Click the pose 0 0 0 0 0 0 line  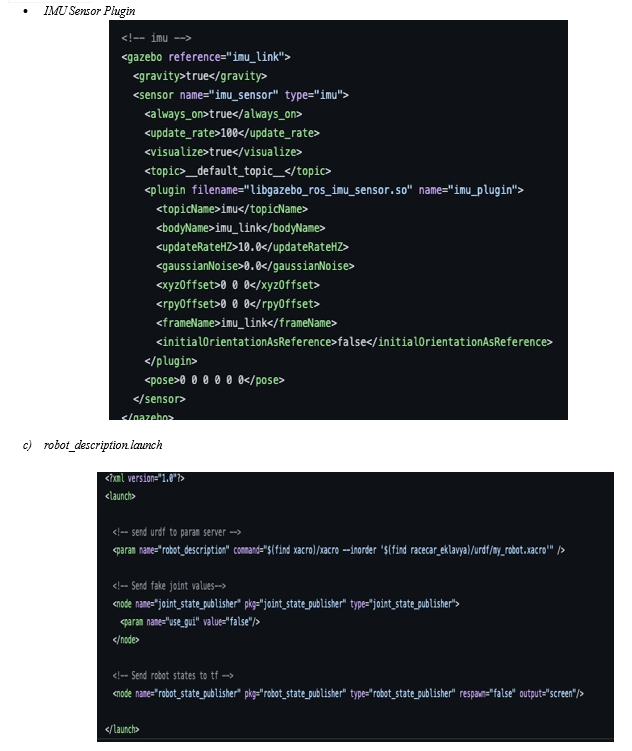214,380
